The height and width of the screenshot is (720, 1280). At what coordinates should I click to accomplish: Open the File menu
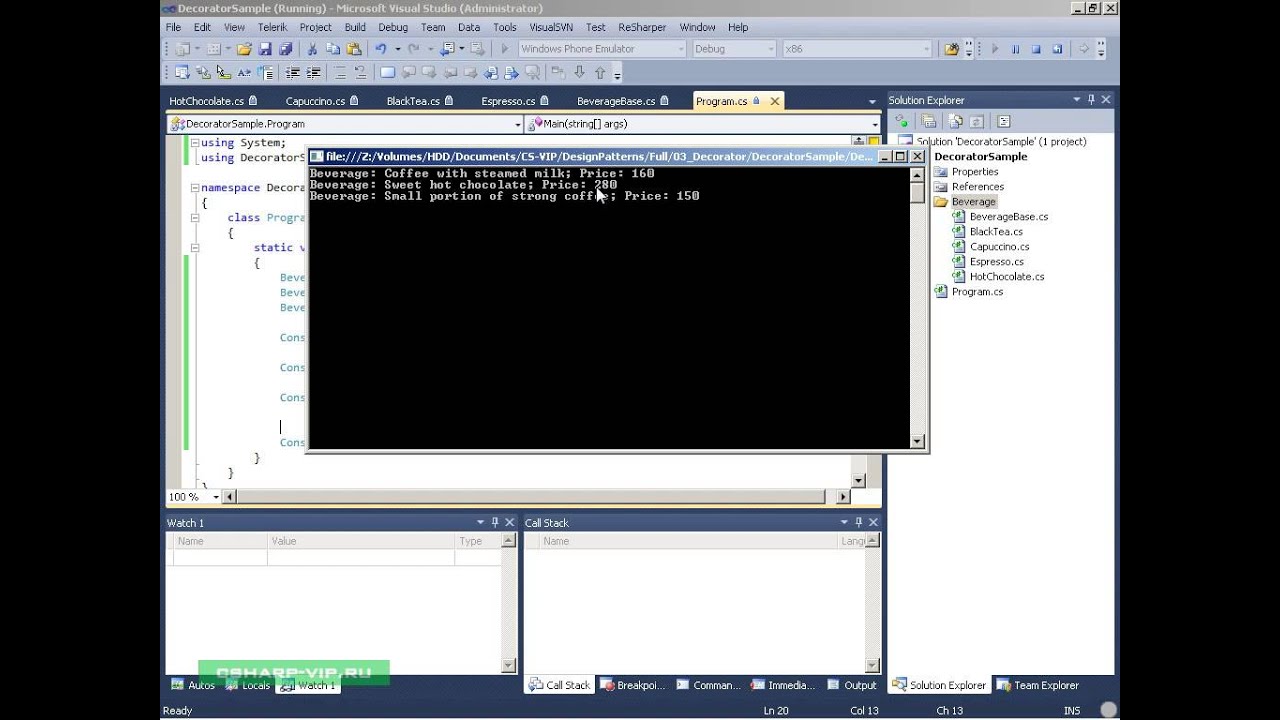pyautogui.click(x=173, y=27)
